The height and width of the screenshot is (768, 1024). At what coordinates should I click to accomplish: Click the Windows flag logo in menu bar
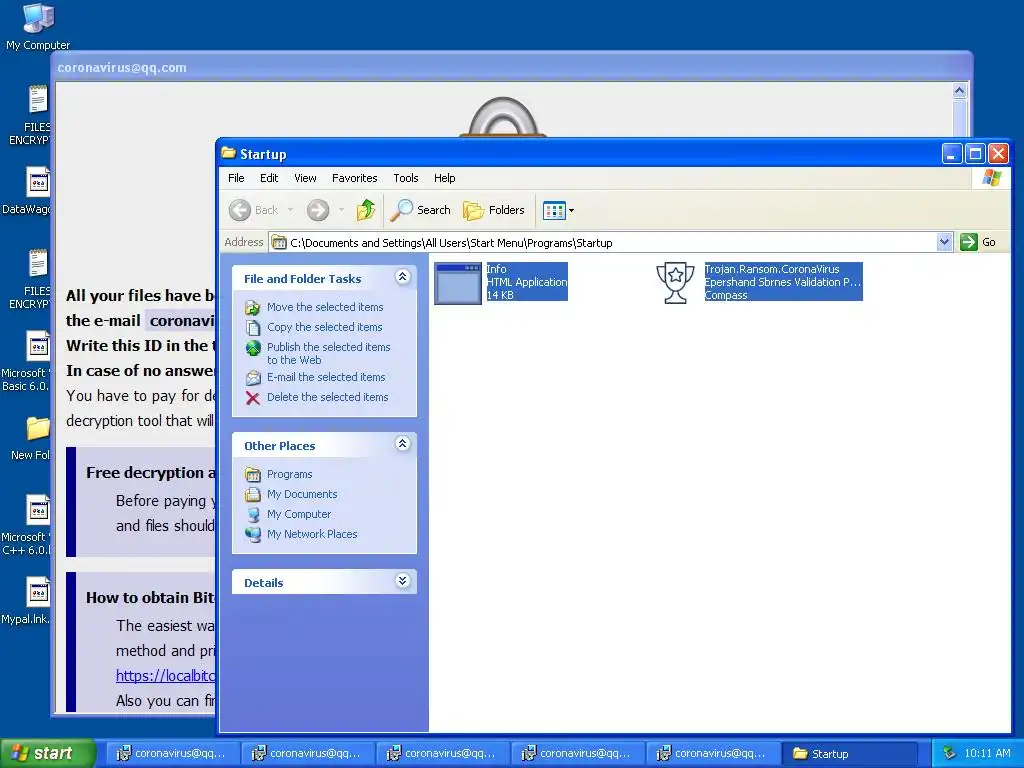point(991,178)
